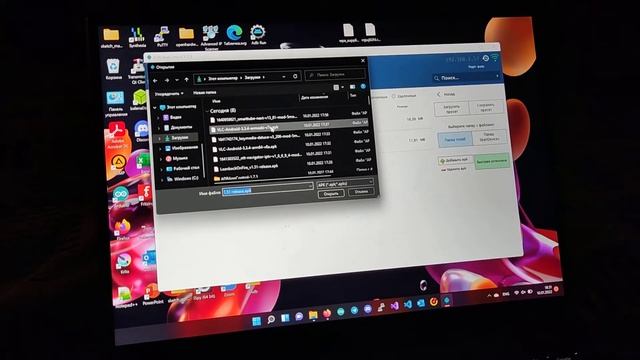
Task: Click the Windows Start button on taskbar
Action: (256, 321)
